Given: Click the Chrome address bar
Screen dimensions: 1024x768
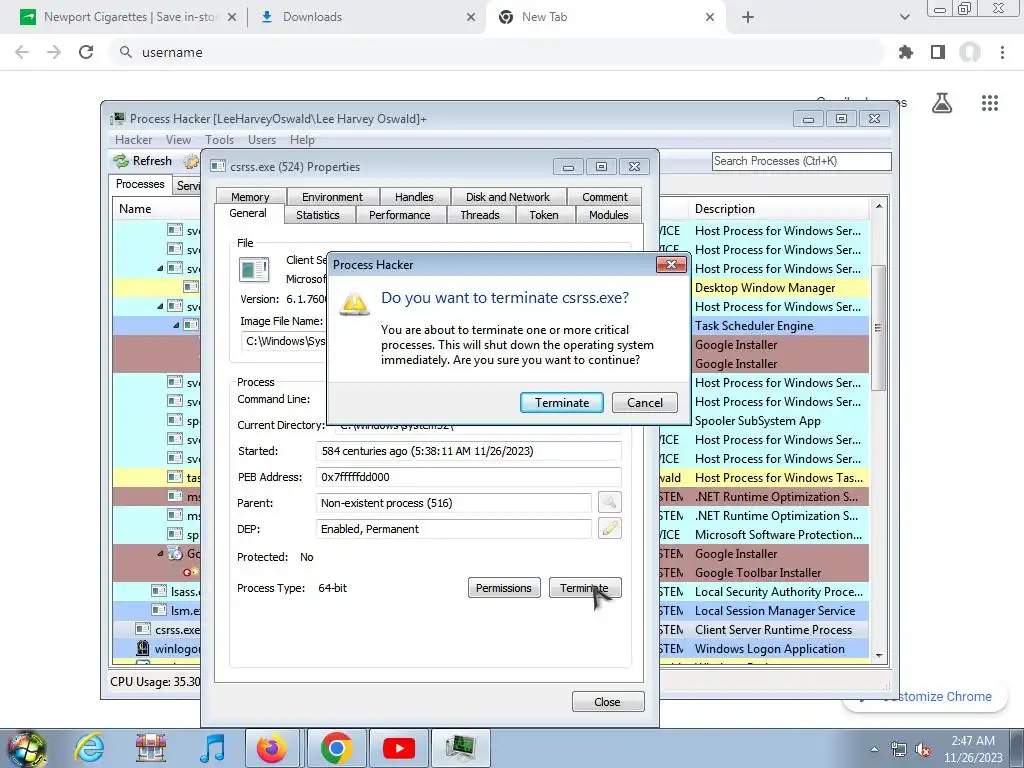Looking at the screenshot, I should pos(496,52).
